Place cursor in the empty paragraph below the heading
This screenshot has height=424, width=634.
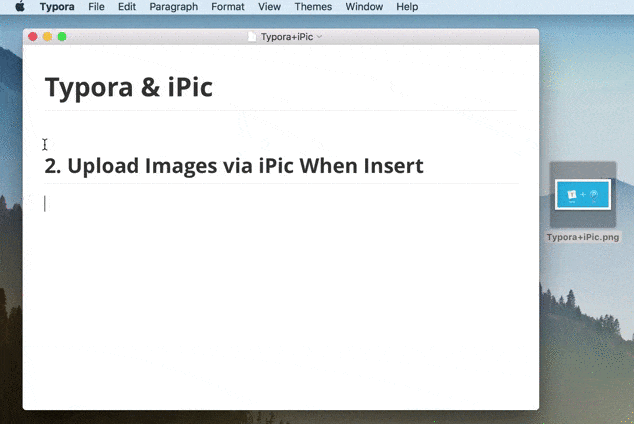tap(281, 203)
